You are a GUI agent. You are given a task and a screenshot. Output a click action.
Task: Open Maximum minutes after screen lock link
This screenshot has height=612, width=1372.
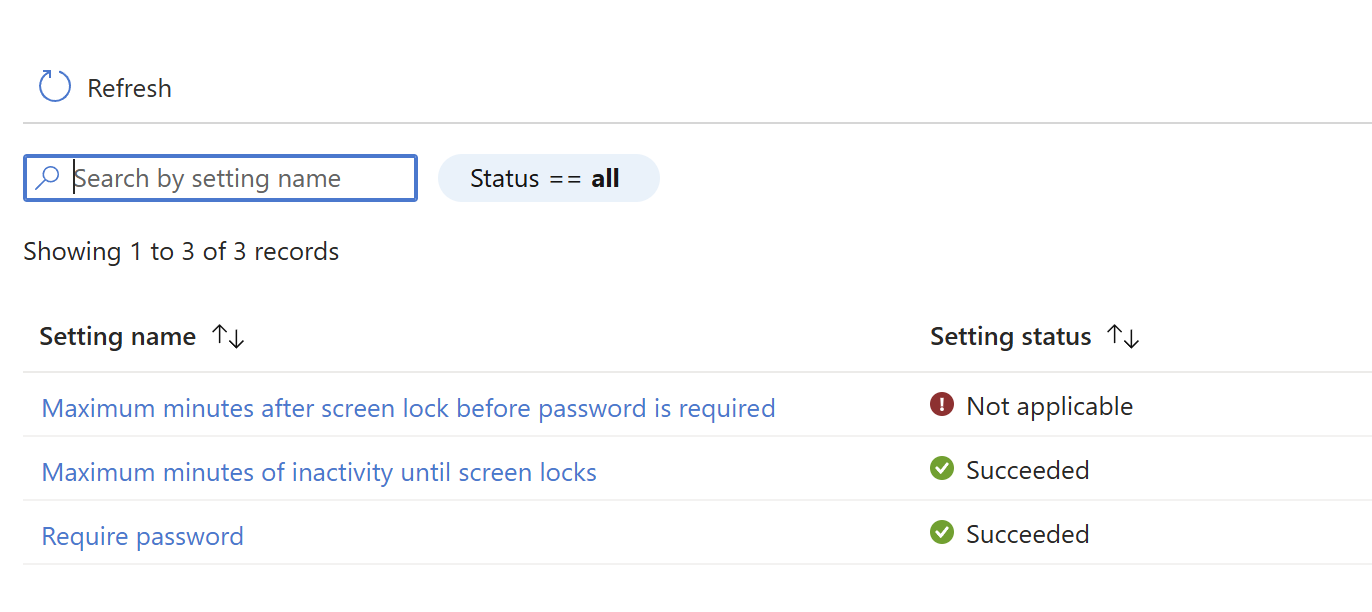pos(408,408)
